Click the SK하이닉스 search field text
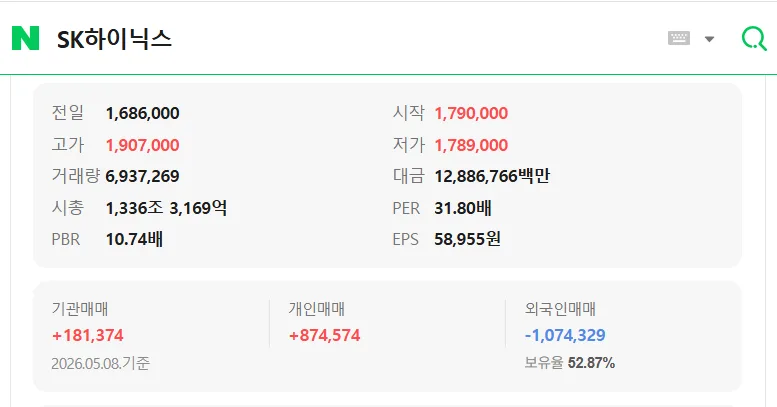The width and height of the screenshot is (777, 407). pos(114,39)
